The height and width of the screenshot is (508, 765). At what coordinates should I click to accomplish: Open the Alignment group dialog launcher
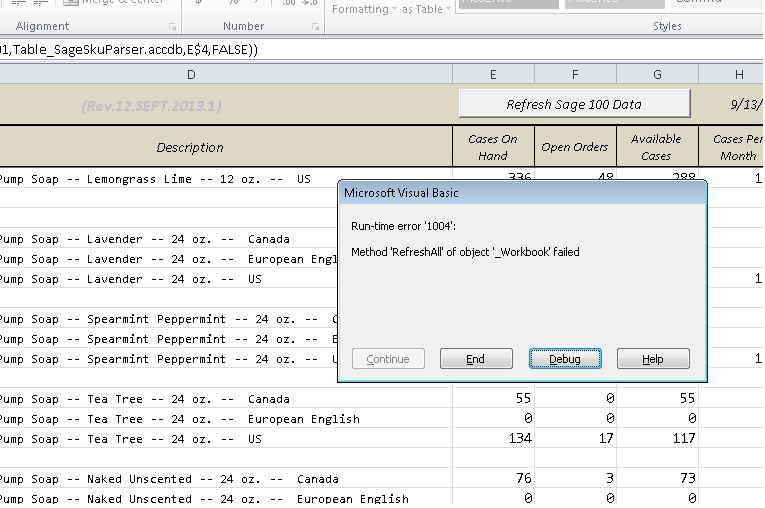point(172,27)
